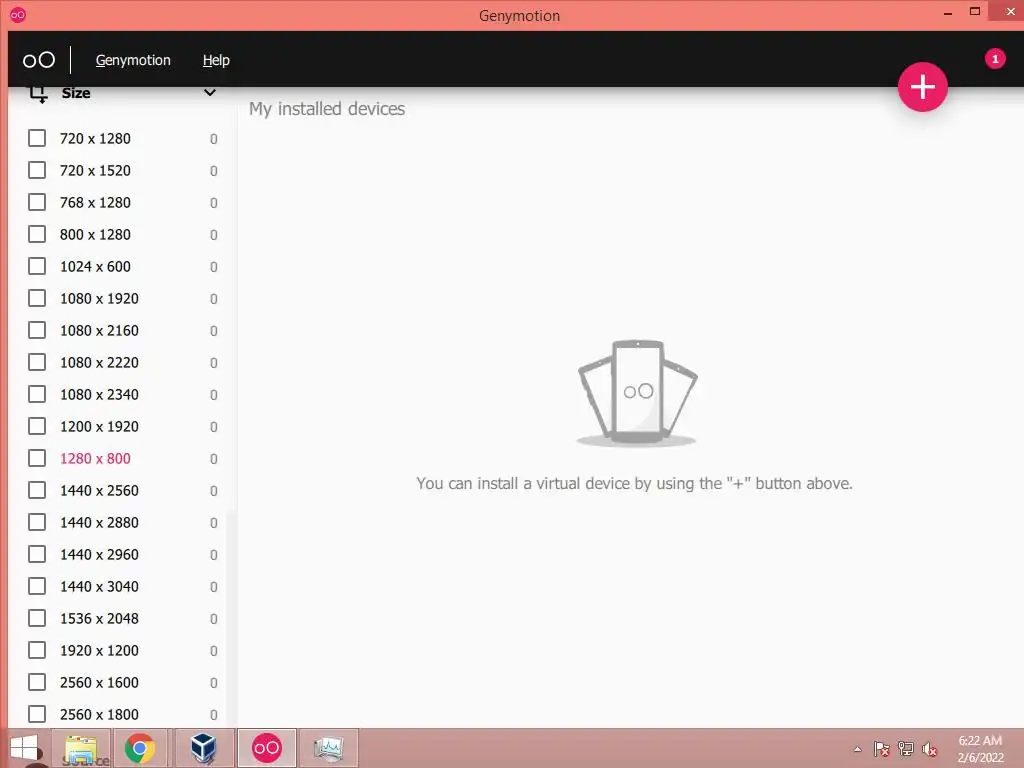The height and width of the screenshot is (768, 1024).
Task: Click the install virtual device hint text
Action: point(634,484)
